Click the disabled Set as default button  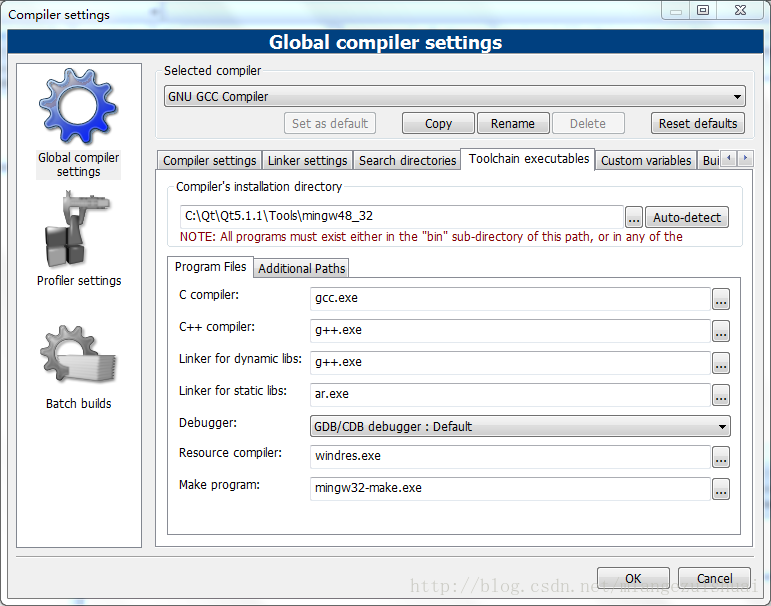pos(330,123)
